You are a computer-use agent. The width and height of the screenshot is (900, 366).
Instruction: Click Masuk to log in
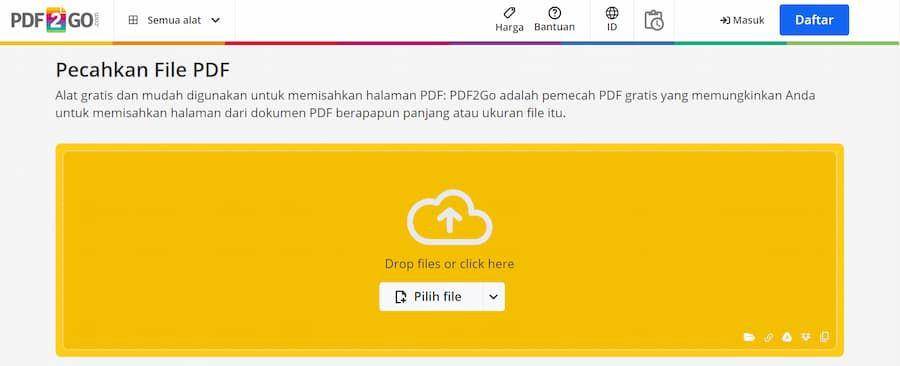tap(742, 20)
